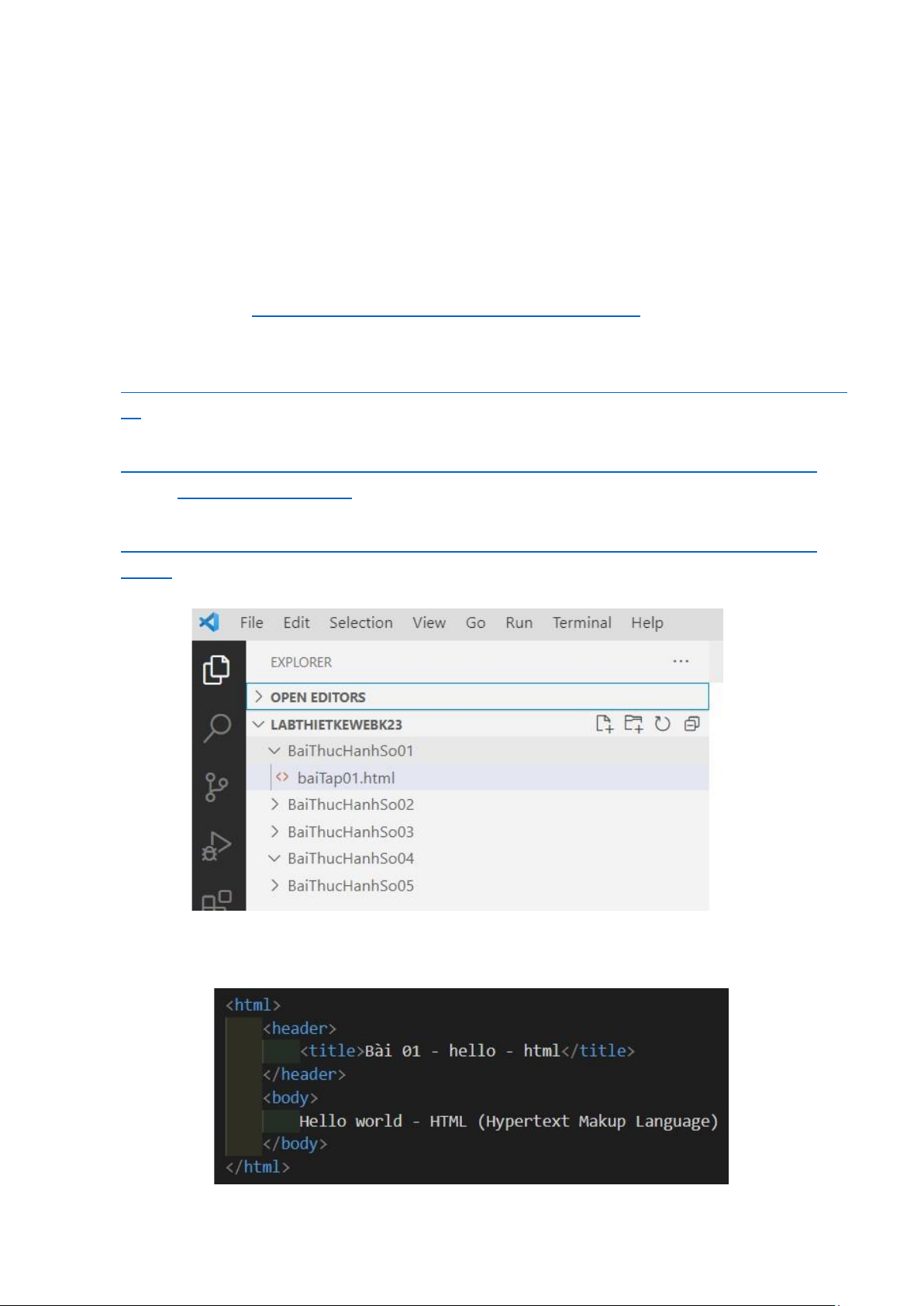Click the opening <body> tag line
The height and width of the screenshot is (1306, 924).
[290, 1098]
